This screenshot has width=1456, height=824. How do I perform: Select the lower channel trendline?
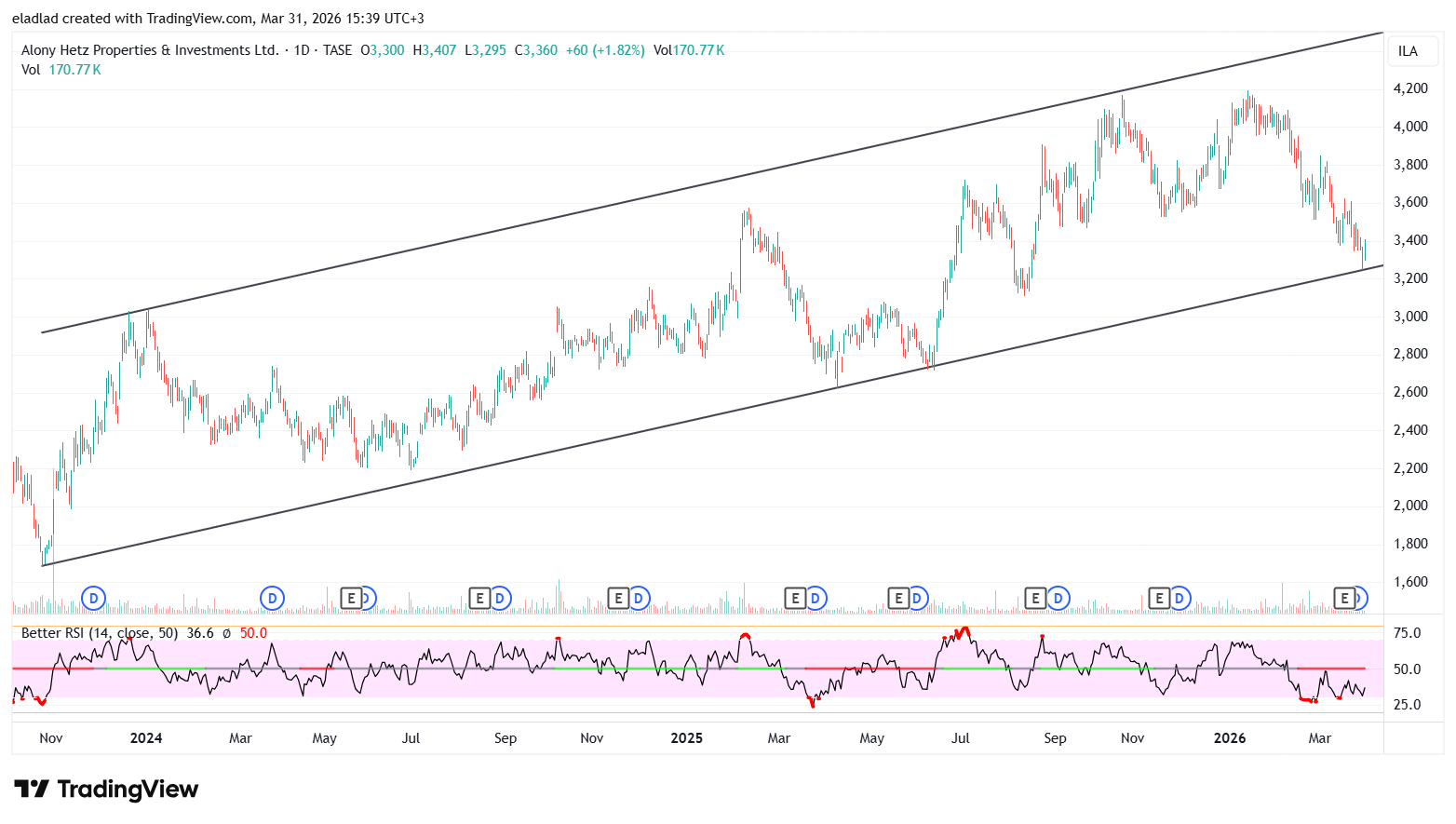[x=712, y=415]
